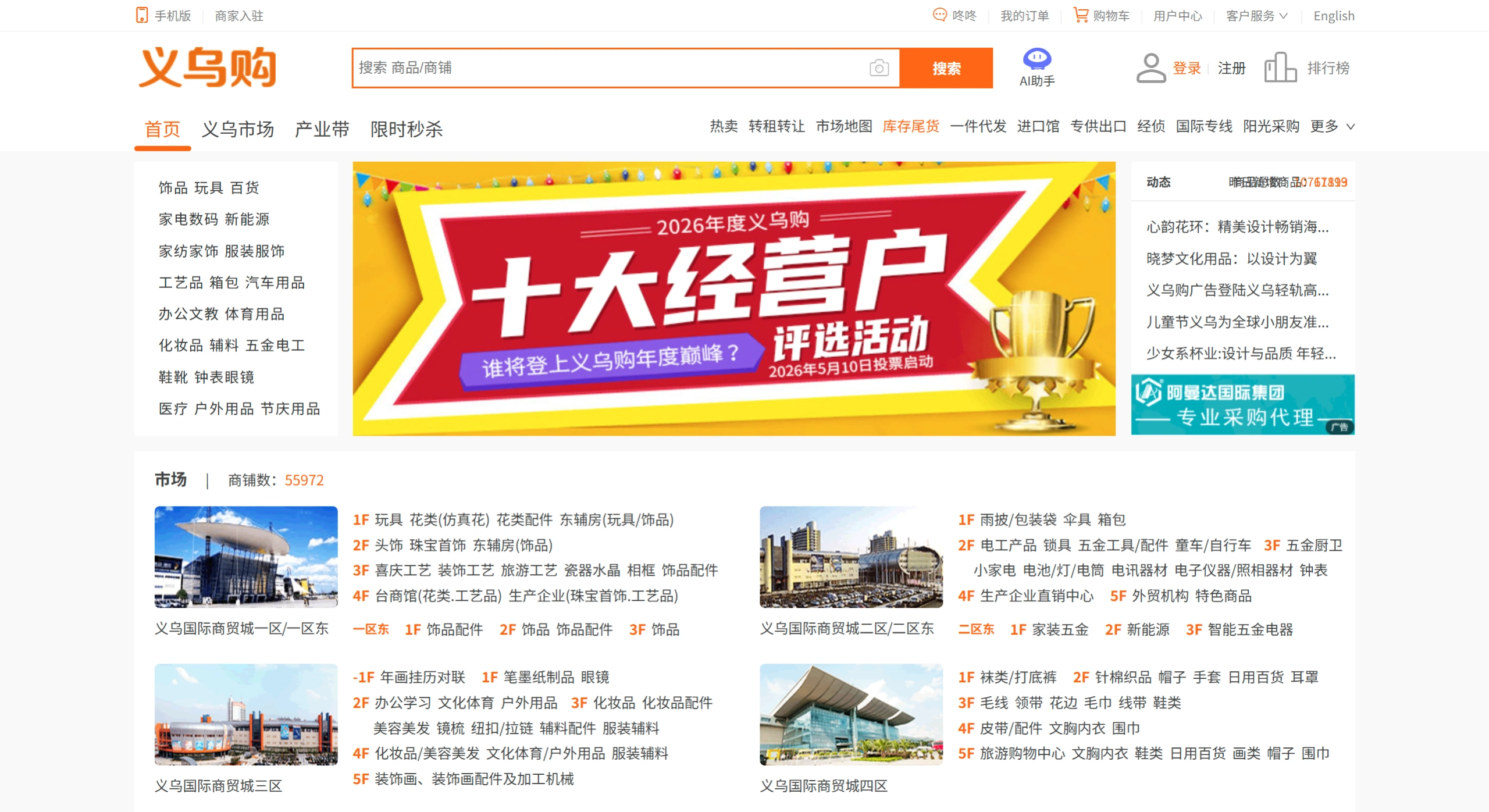
Task: Open news item 心韵花环：精美设计畅销海...
Action: pyautogui.click(x=1238, y=227)
